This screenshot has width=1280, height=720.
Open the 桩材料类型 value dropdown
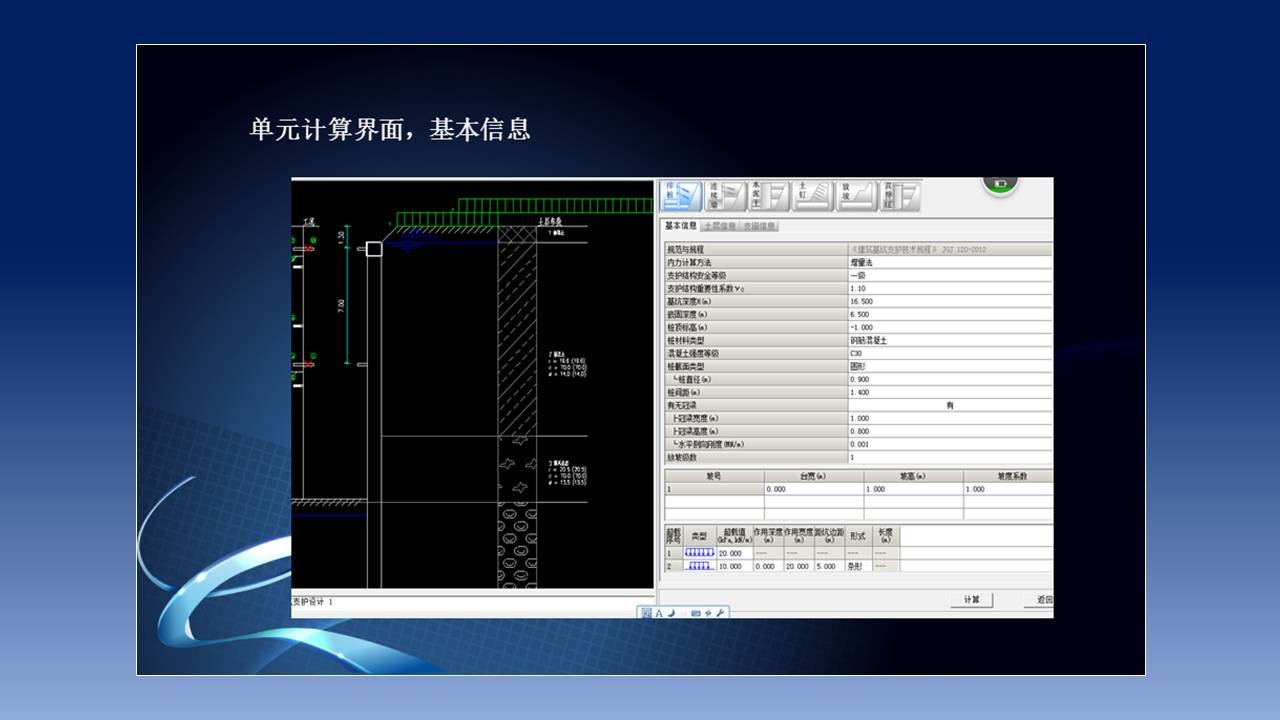tap(948, 340)
